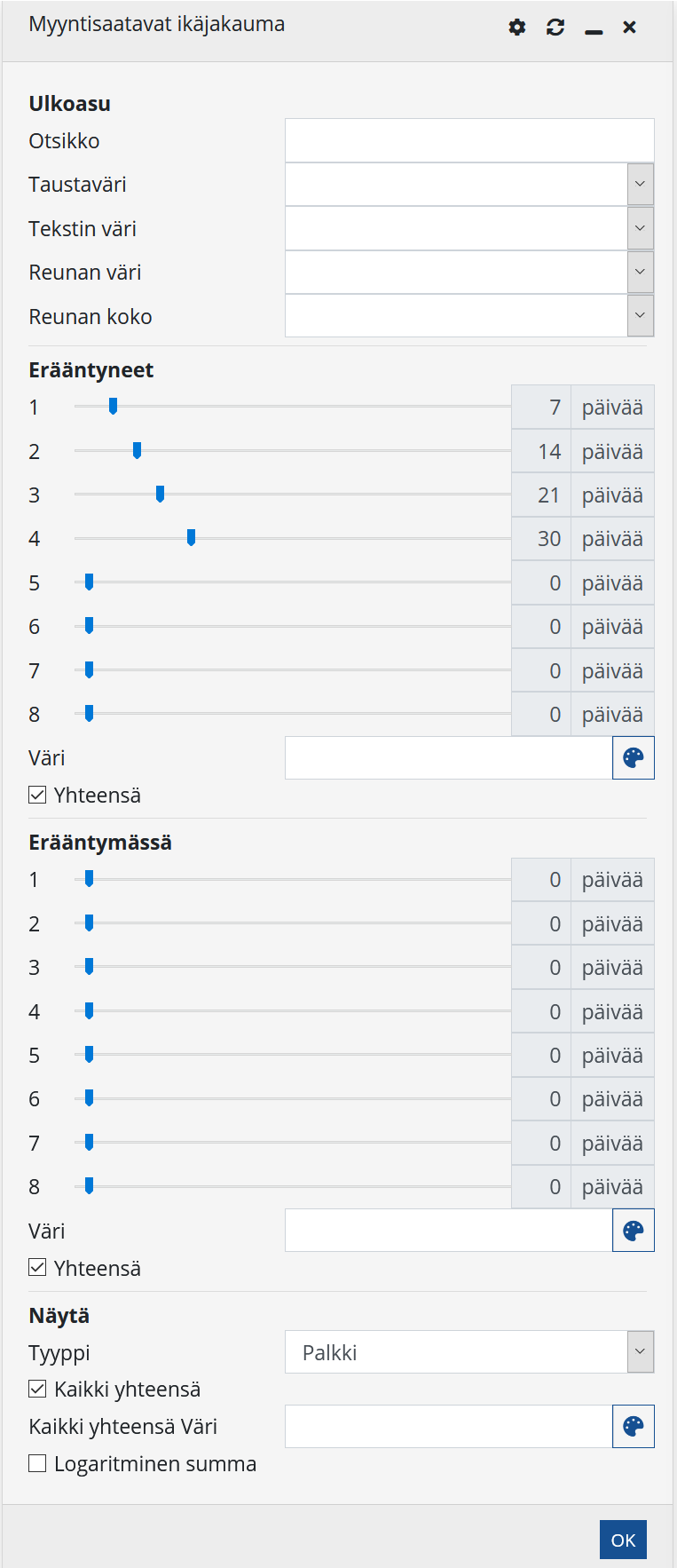Click Erääntyneet row 1 days value 7
The image size is (677, 1568).
[541, 408]
